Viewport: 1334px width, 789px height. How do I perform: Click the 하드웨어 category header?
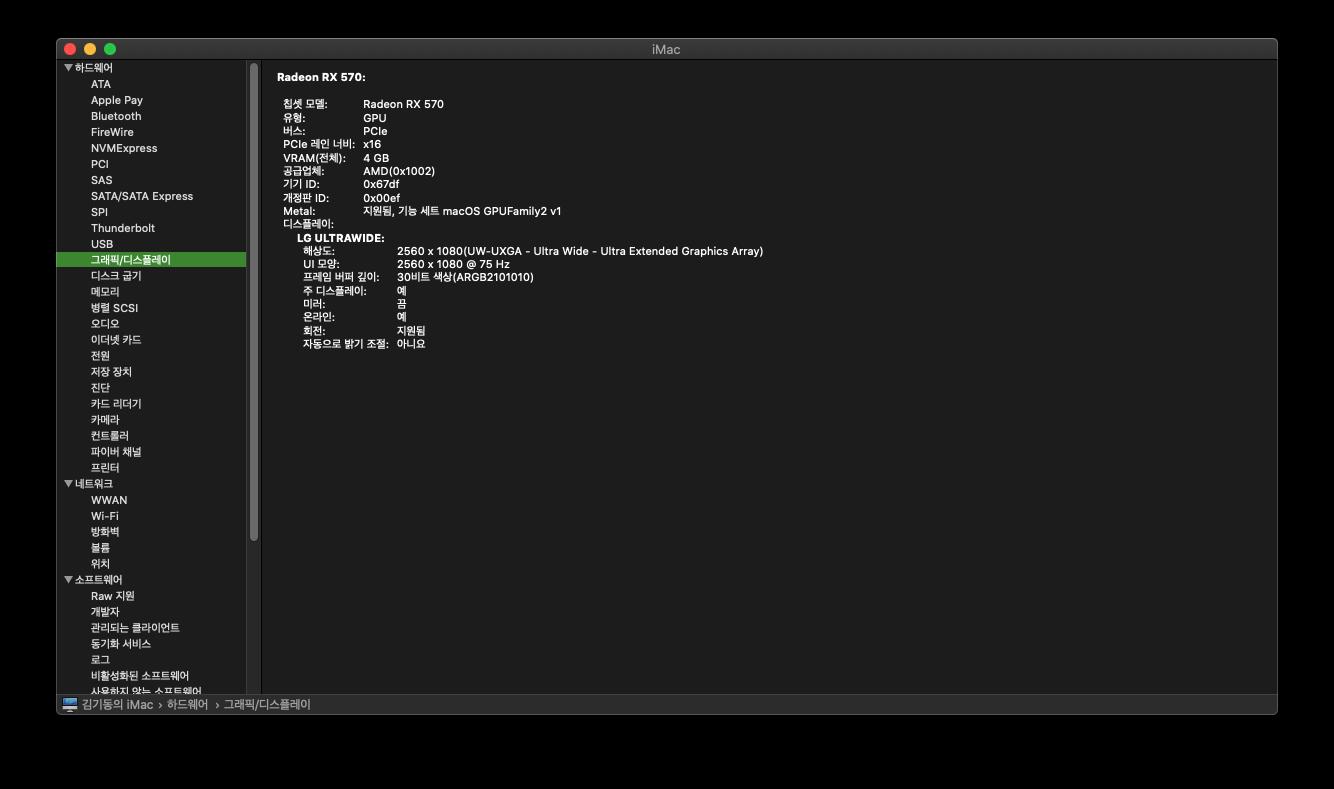[94, 68]
